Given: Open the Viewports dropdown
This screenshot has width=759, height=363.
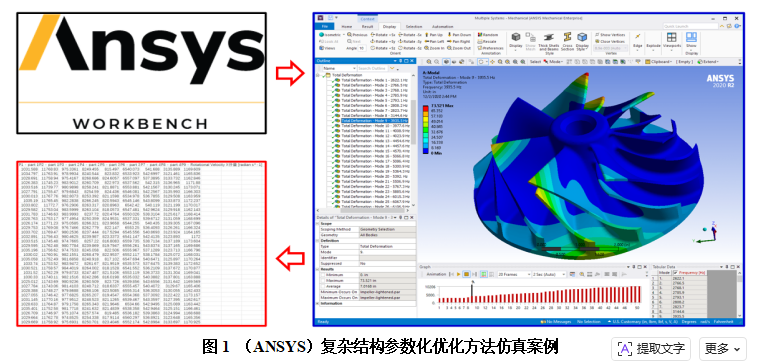Looking at the screenshot, I should coord(671,41).
